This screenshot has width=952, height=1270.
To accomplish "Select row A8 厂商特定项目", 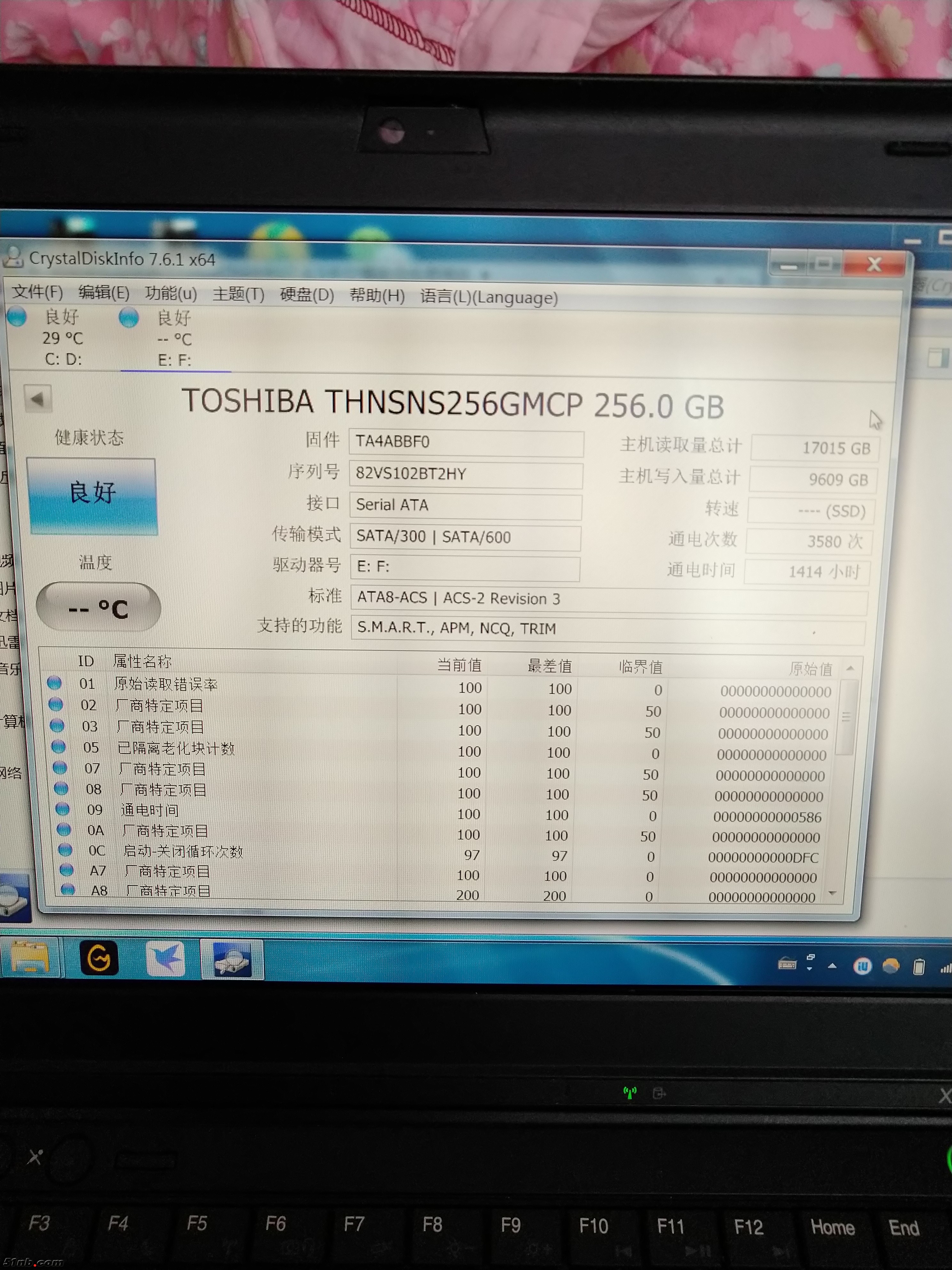I will pos(442,893).
